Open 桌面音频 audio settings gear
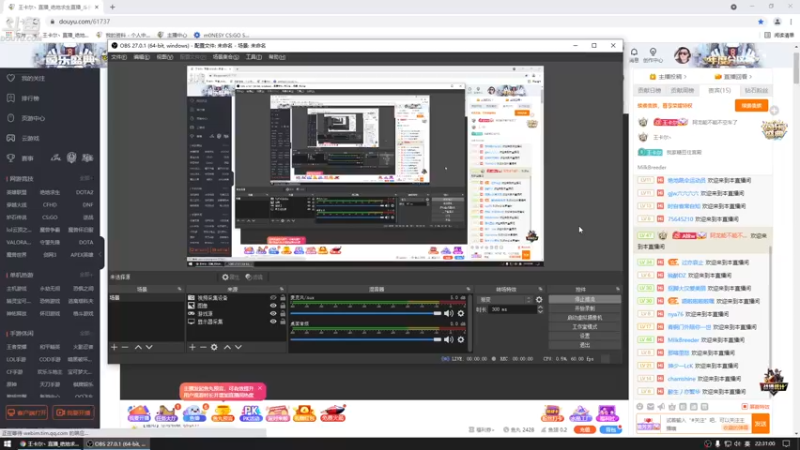 461,339
